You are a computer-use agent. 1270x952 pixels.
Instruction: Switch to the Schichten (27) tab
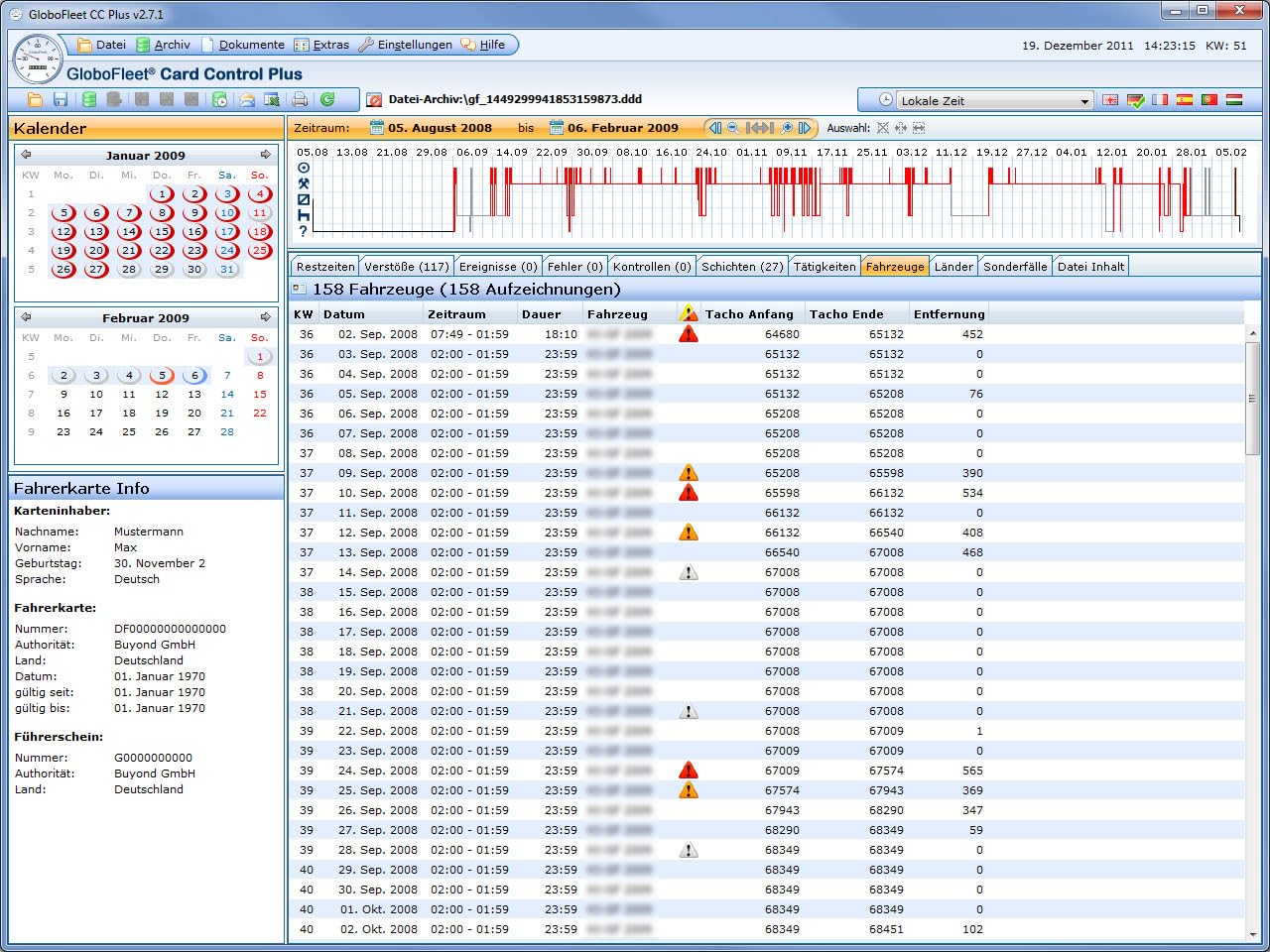click(x=742, y=267)
